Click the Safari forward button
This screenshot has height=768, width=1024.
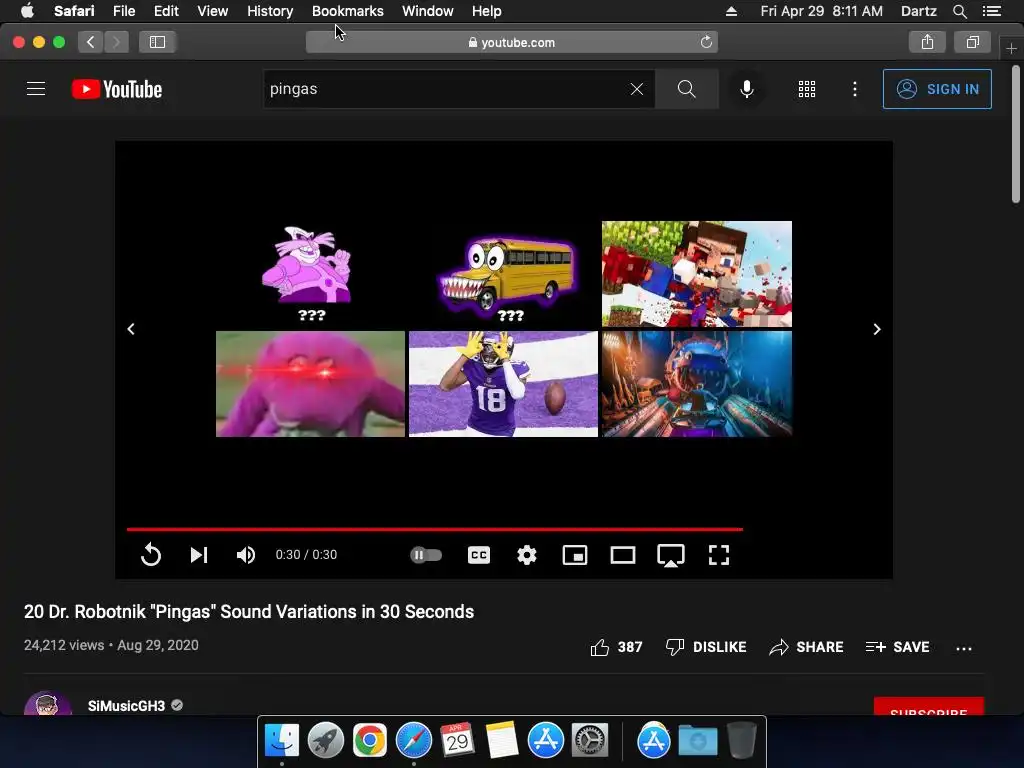116,42
